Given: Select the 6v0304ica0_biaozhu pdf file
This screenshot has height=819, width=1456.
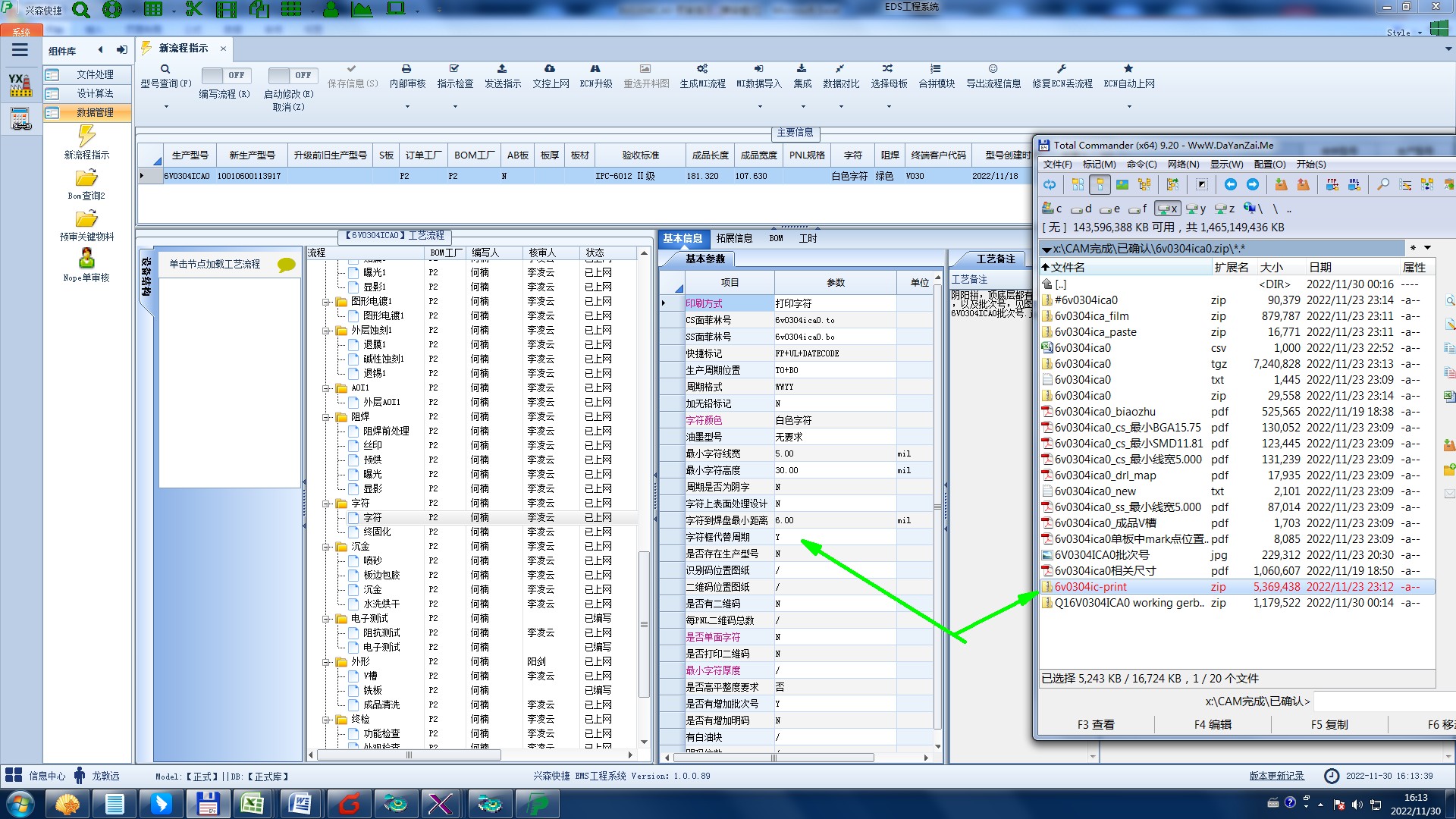Looking at the screenshot, I should (1104, 412).
